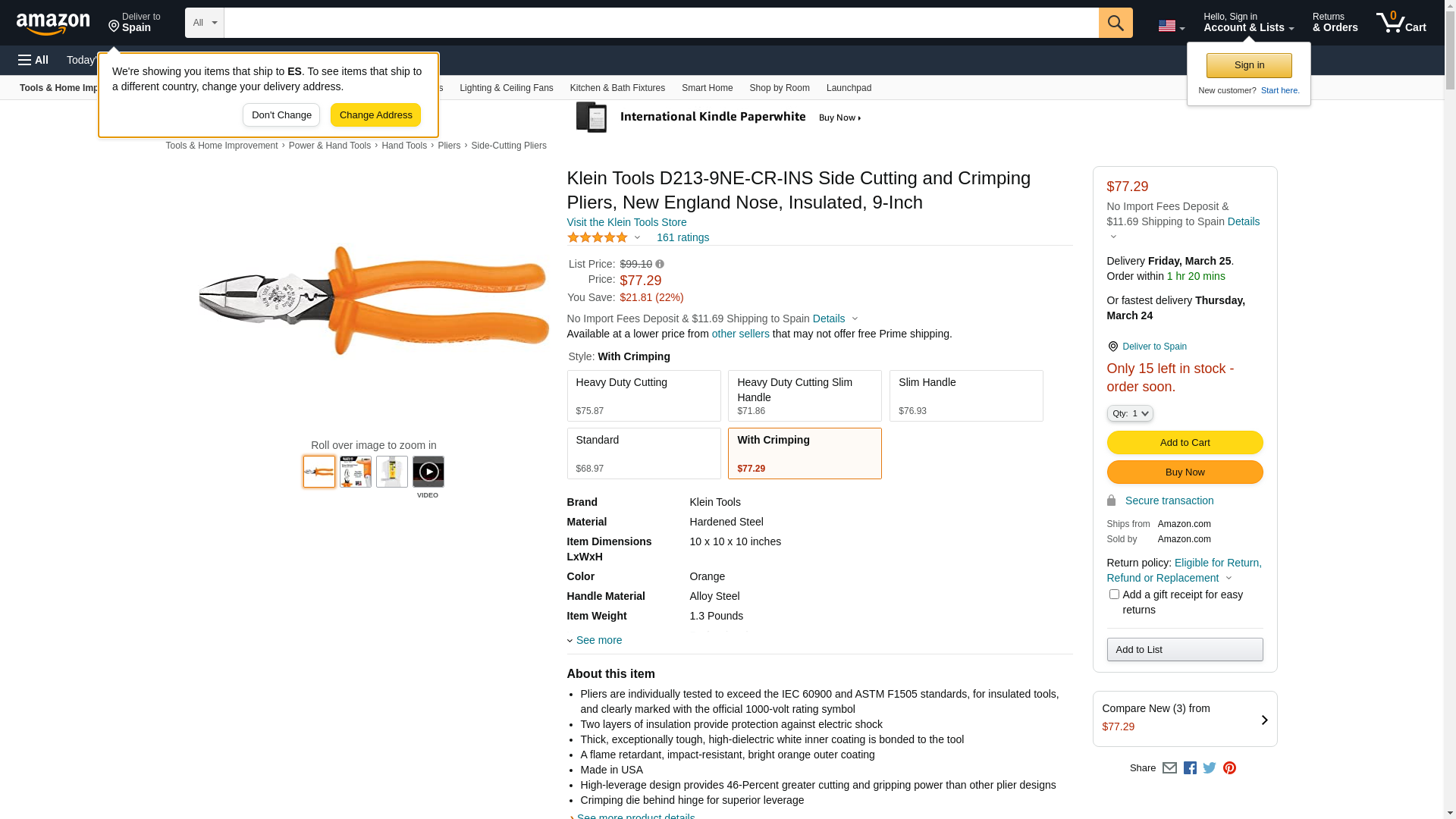Expand See more product specifications
This screenshot has width=1456, height=819.
598,640
